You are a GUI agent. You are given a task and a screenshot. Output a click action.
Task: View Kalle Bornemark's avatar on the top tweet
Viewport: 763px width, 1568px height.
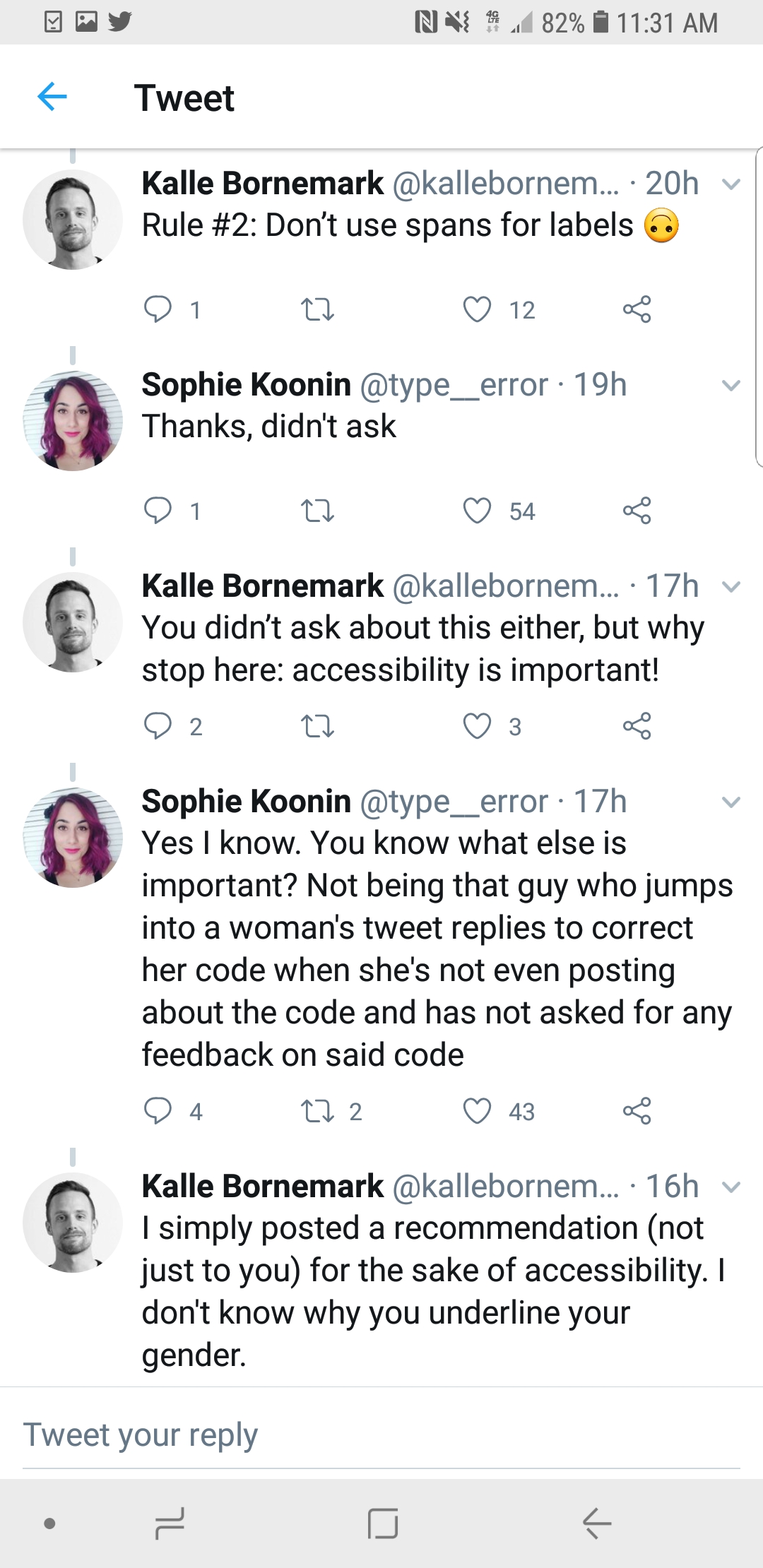(x=72, y=219)
